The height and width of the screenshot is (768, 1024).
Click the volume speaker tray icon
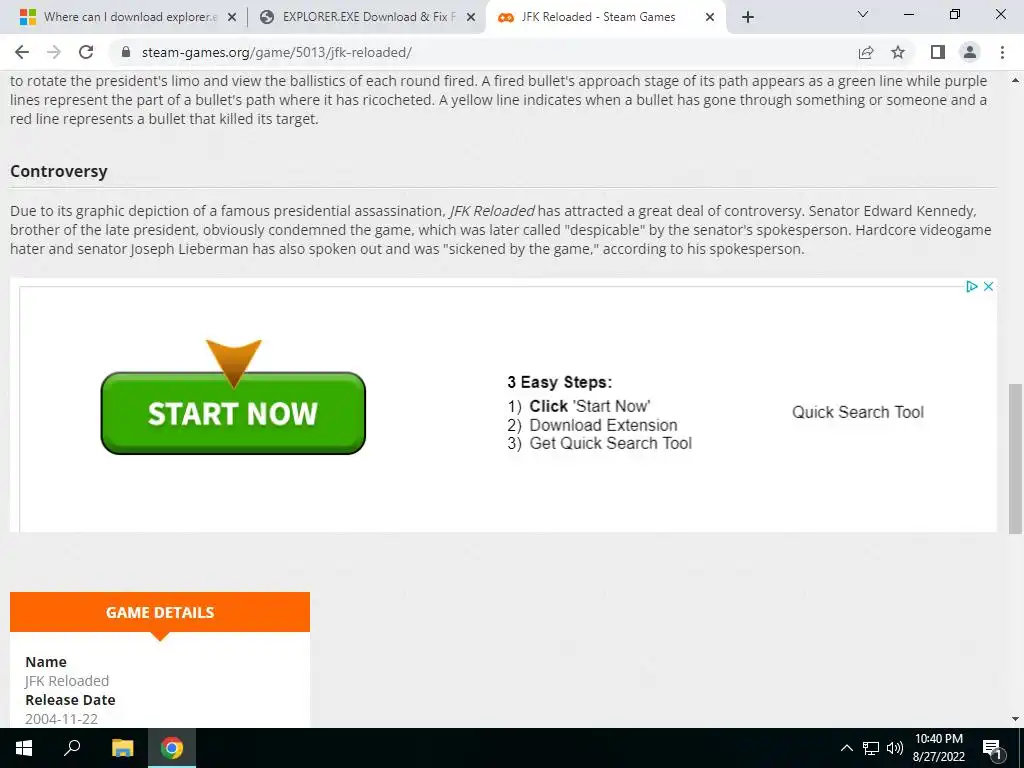click(x=895, y=748)
